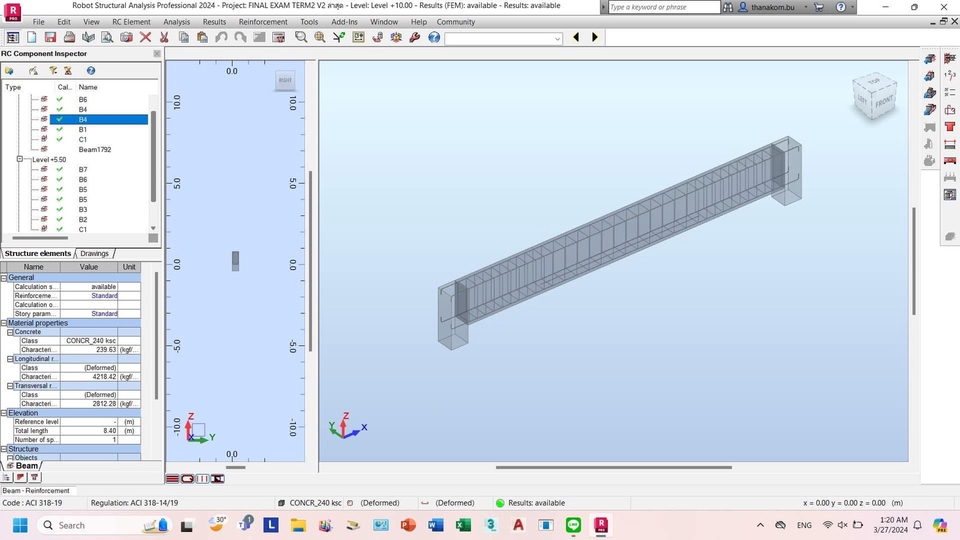Click the next arrow button in the toolbar
Viewport: 960px width, 540px height.
coord(595,38)
